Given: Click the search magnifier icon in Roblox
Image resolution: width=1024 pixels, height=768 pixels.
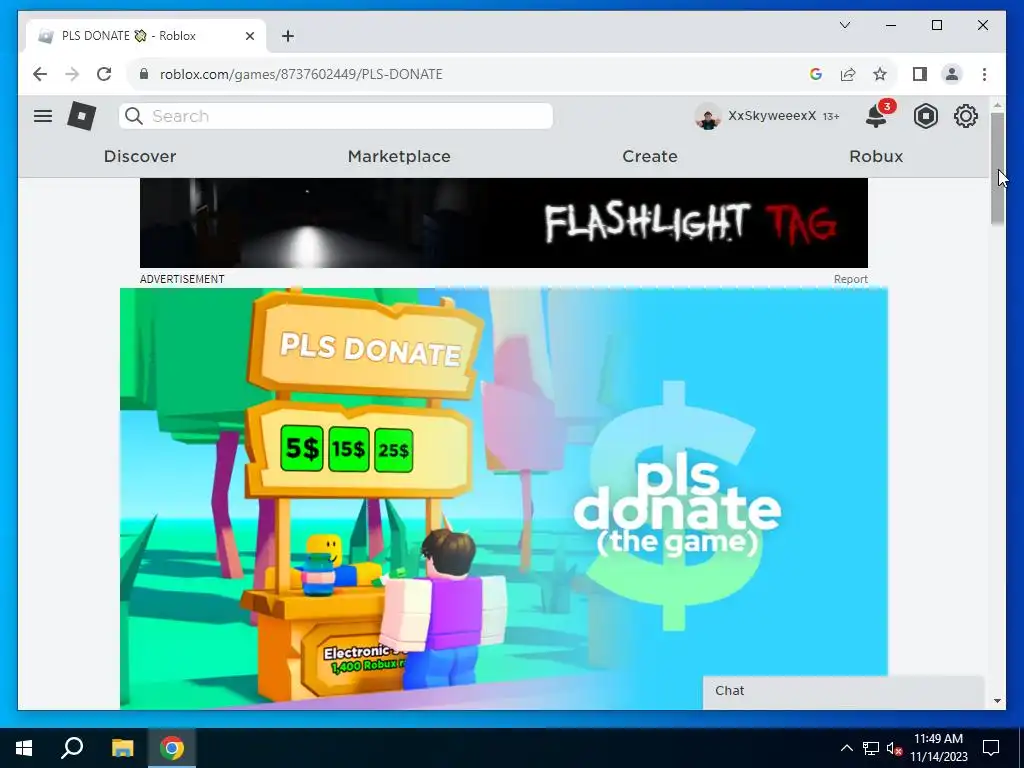Looking at the screenshot, I should [134, 116].
